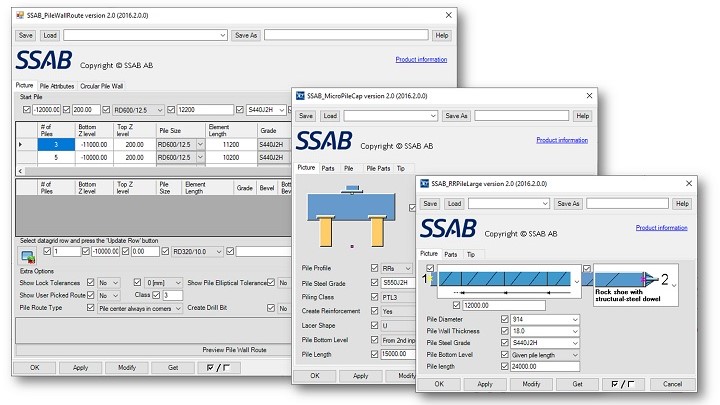This screenshot has height=405, width=720.
Task: Toggle check/uncheck all button in PileWallRoute
Action: pyautogui.click(x=218, y=367)
